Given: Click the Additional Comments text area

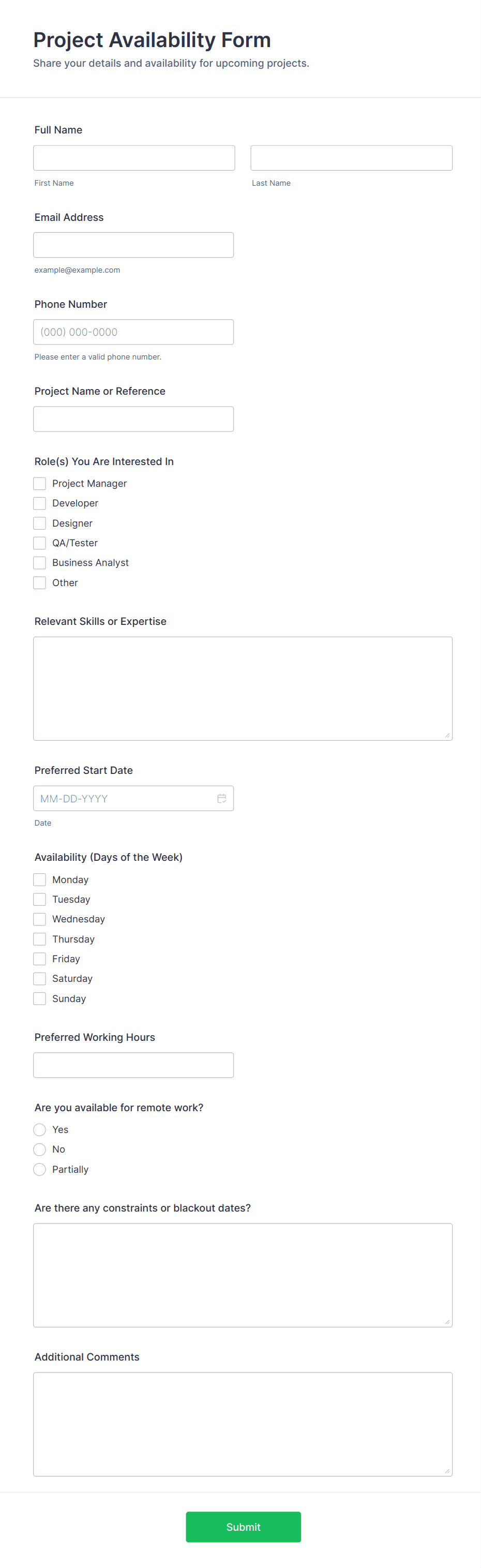Looking at the screenshot, I should 243,1424.
